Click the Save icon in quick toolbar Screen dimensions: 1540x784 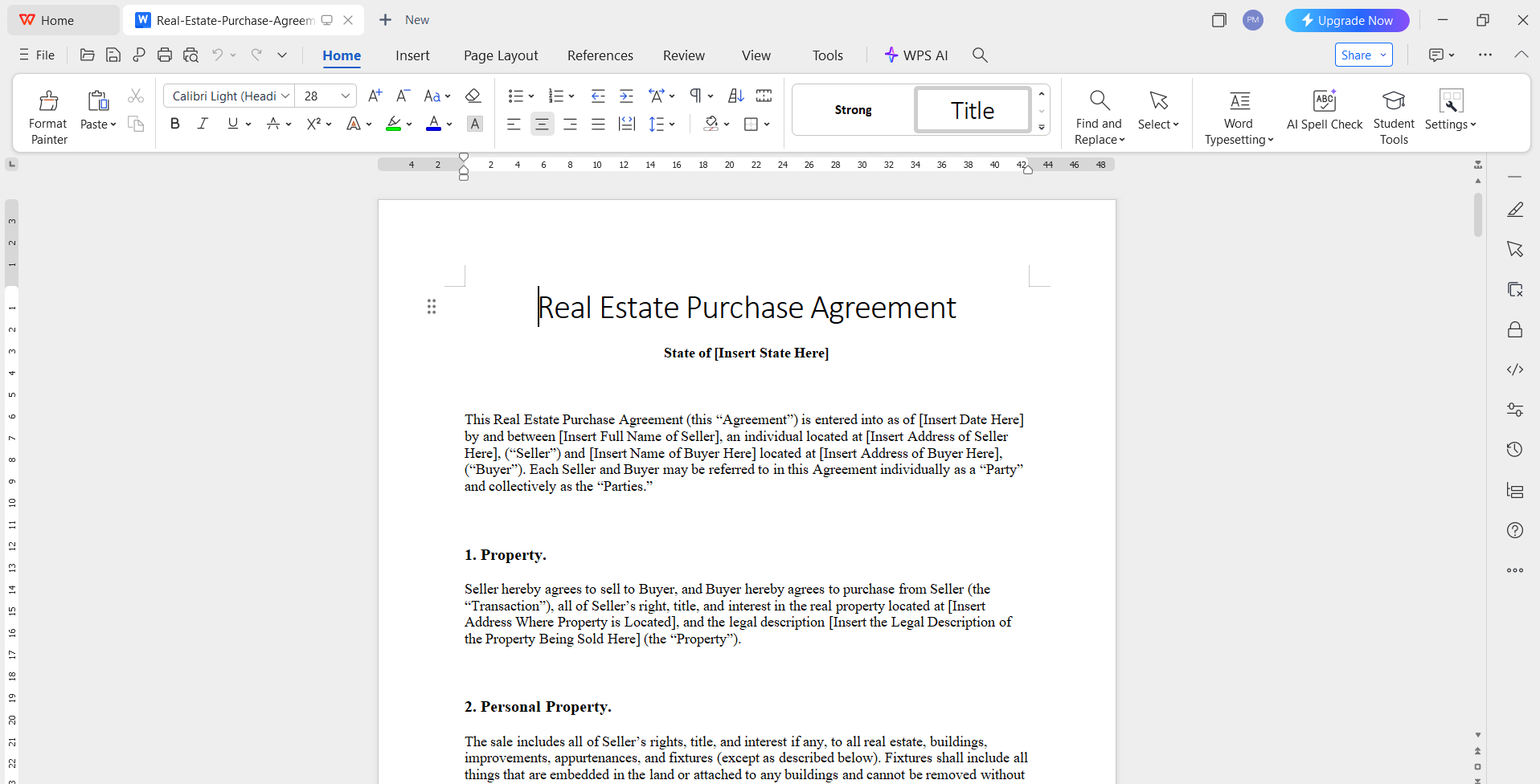[x=113, y=55]
